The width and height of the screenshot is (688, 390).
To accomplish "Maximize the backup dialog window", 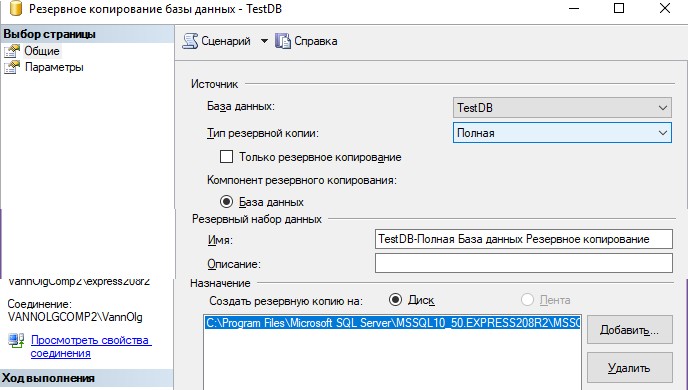I will coord(619,8).
